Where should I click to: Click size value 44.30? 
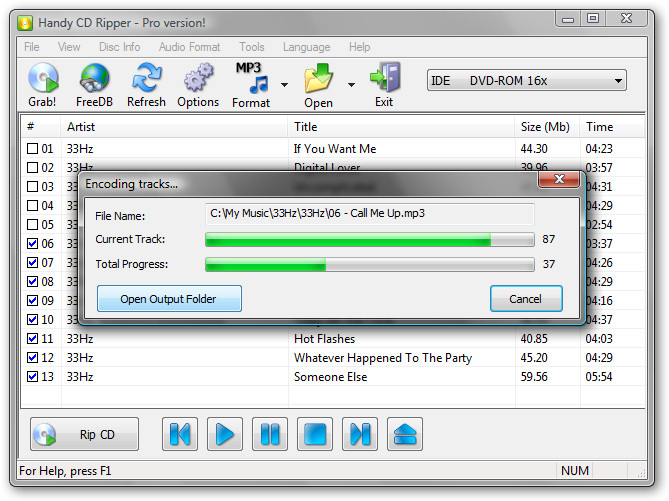[x=534, y=149]
